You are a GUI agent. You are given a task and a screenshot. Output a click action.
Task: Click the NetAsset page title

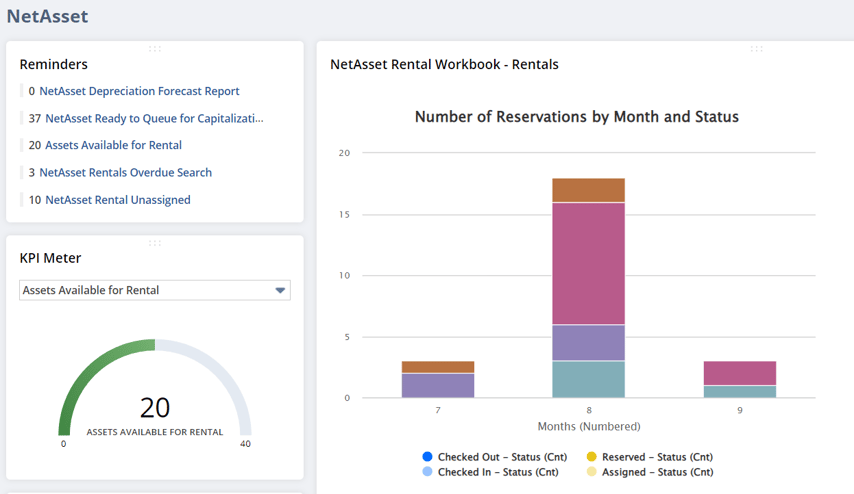click(x=47, y=16)
